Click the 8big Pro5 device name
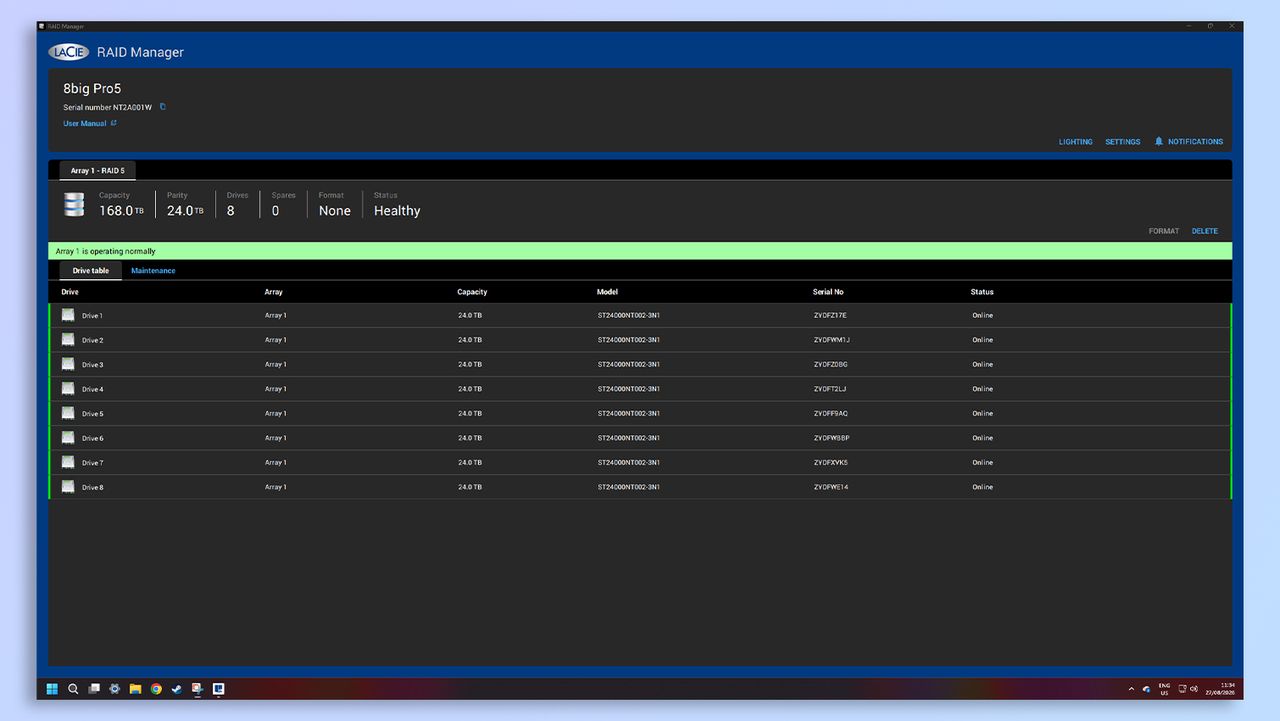The width and height of the screenshot is (1280, 721). click(92, 89)
